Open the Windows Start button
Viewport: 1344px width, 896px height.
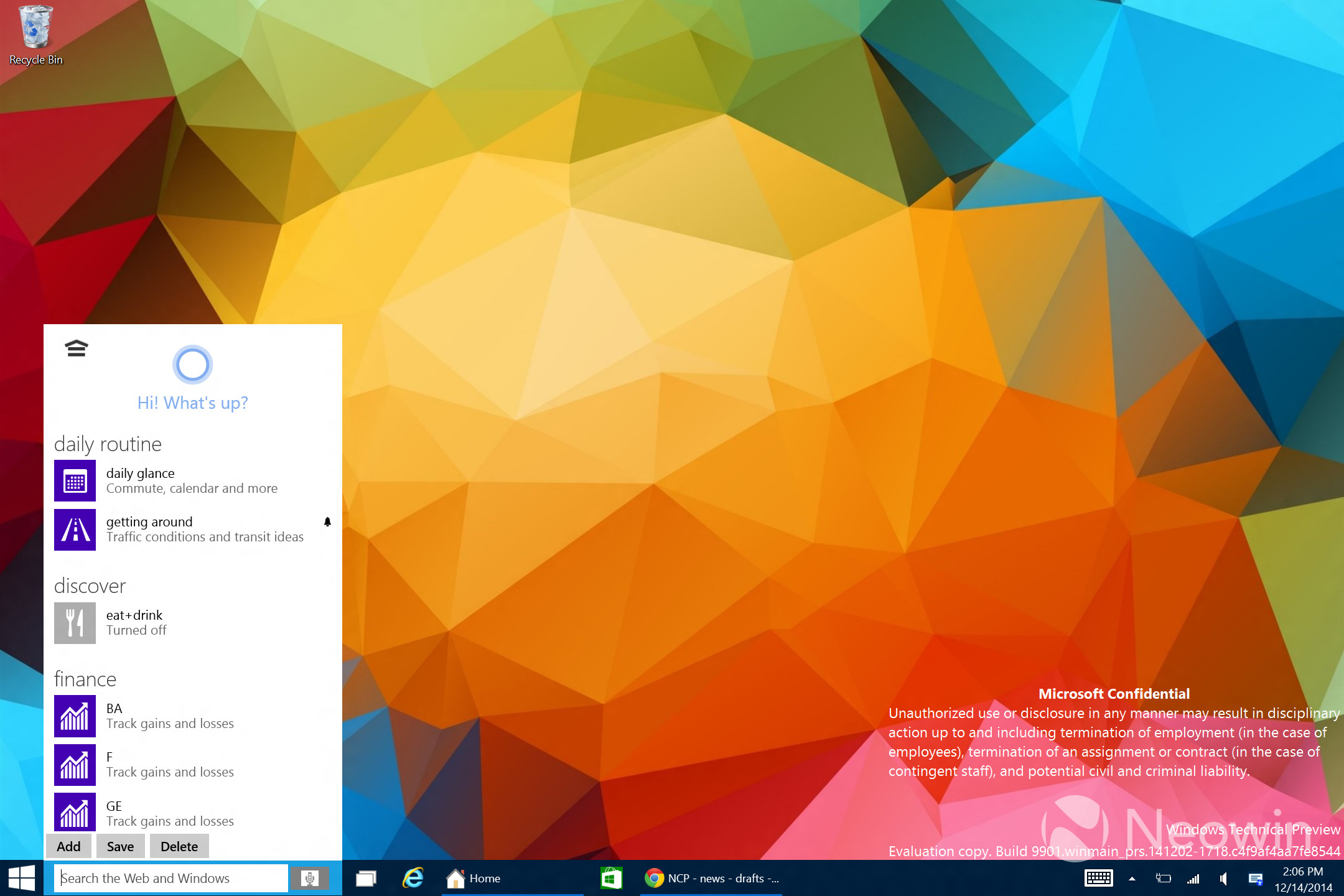(x=22, y=878)
